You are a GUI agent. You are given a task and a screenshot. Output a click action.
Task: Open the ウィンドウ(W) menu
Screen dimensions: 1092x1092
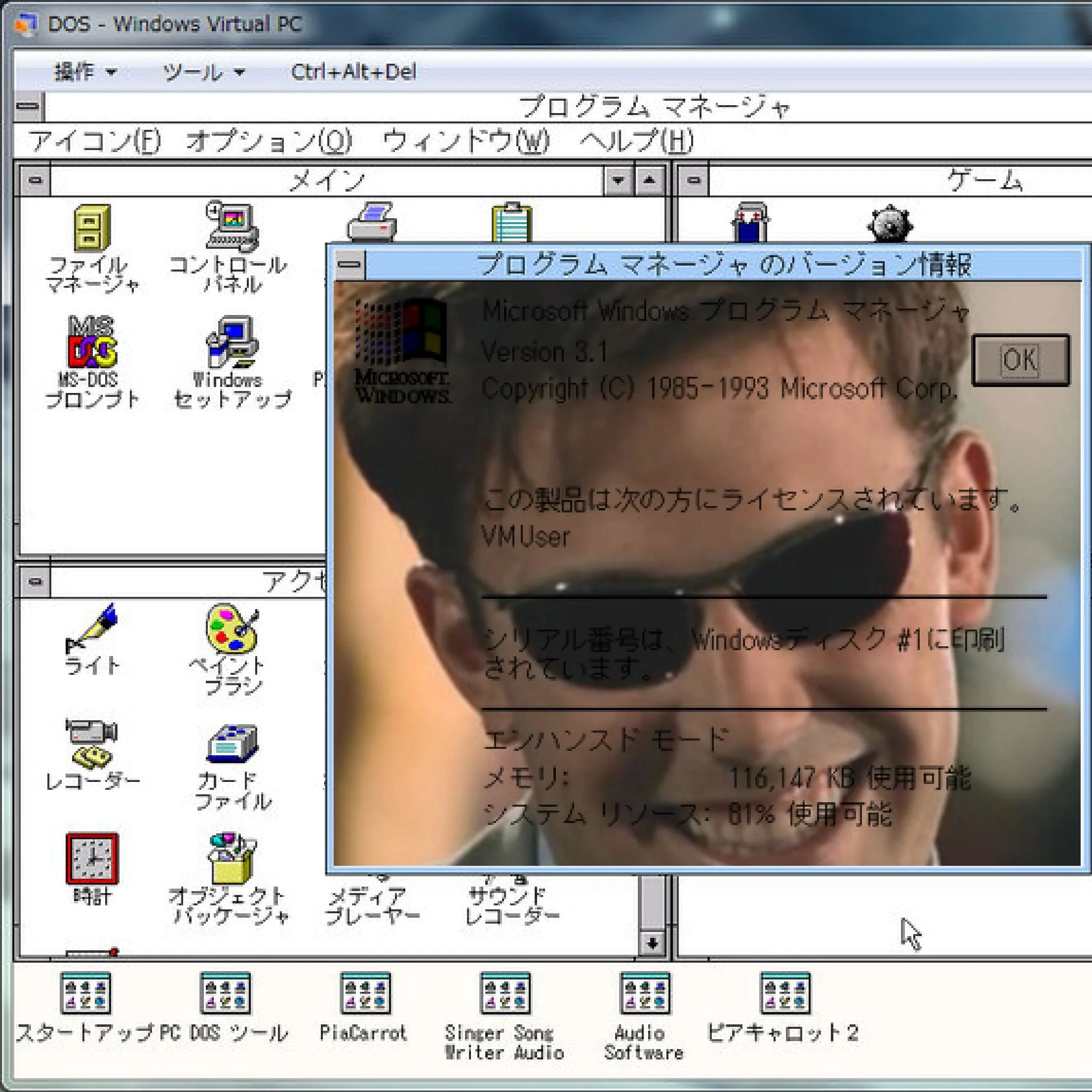pos(467,141)
